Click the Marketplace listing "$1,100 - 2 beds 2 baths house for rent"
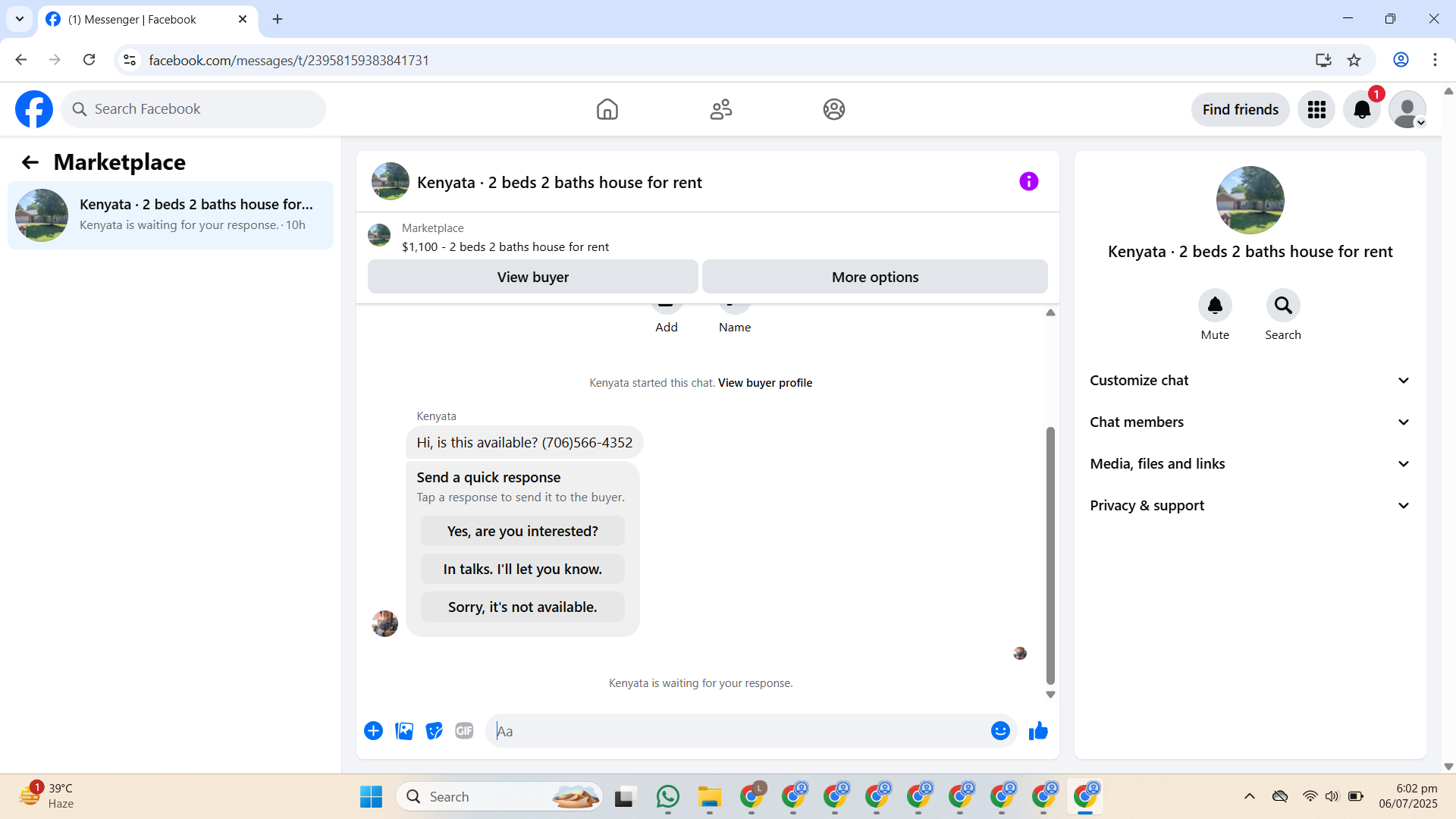Viewport: 1456px width, 819px height. coord(505,247)
